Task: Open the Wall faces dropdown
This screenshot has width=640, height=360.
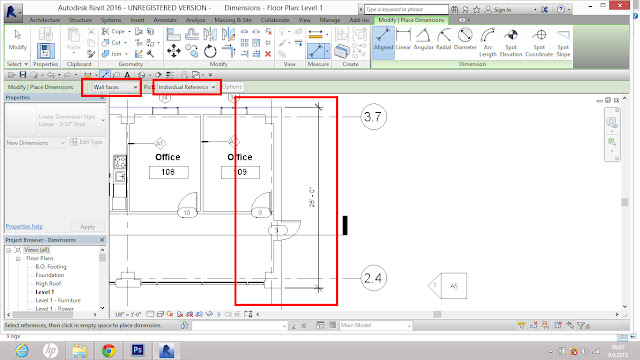Action: tap(115, 87)
